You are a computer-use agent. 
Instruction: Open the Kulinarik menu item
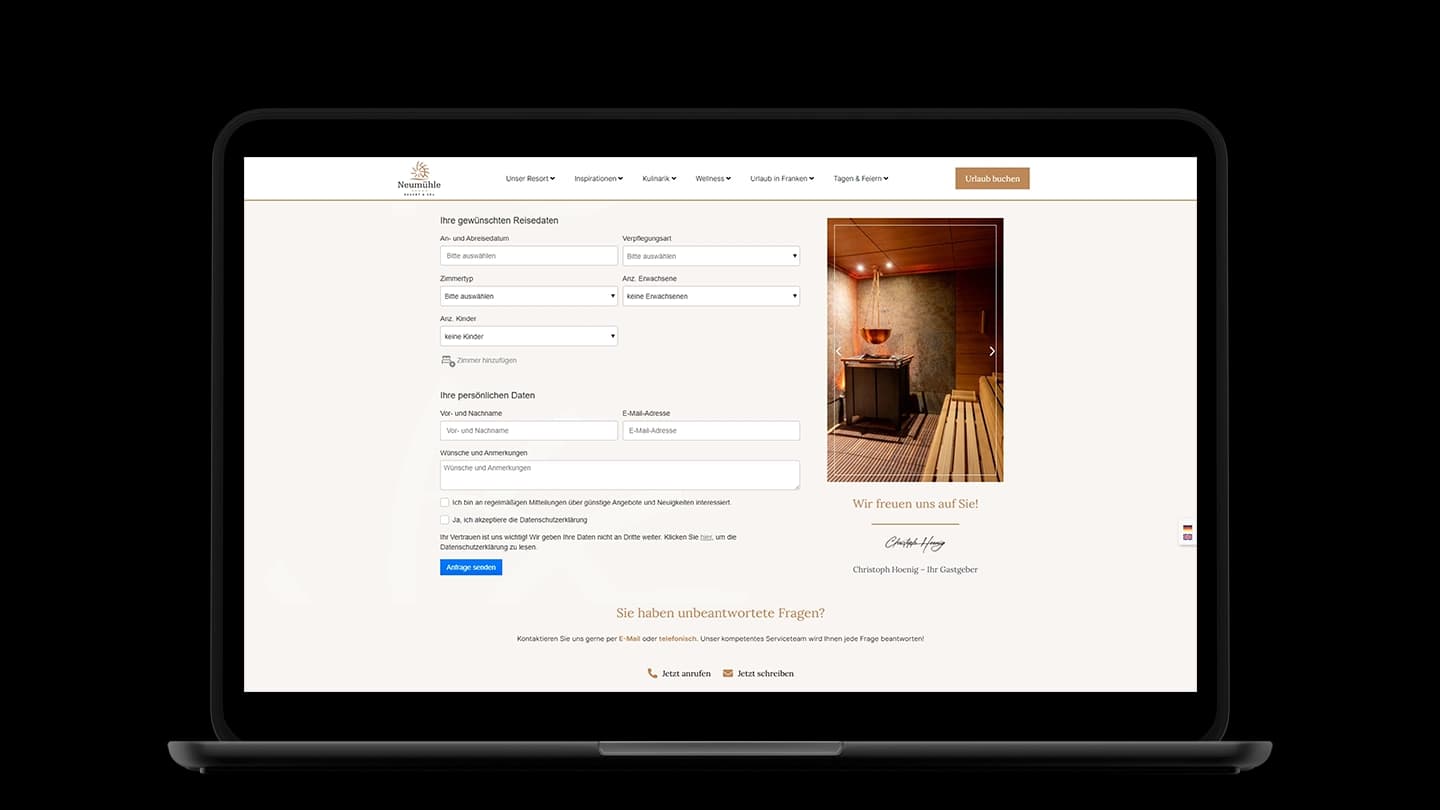click(x=658, y=178)
